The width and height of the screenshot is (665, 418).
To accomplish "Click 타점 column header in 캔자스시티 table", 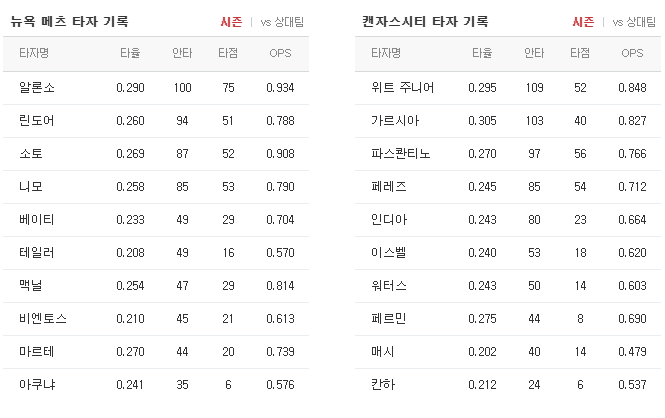I will pos(580,53).
